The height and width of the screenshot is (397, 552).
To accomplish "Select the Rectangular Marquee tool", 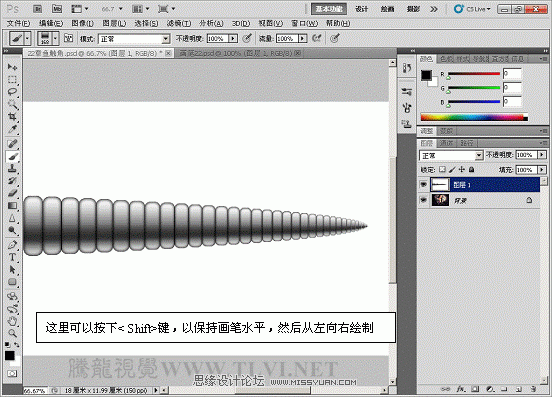I will coord(12,80).
